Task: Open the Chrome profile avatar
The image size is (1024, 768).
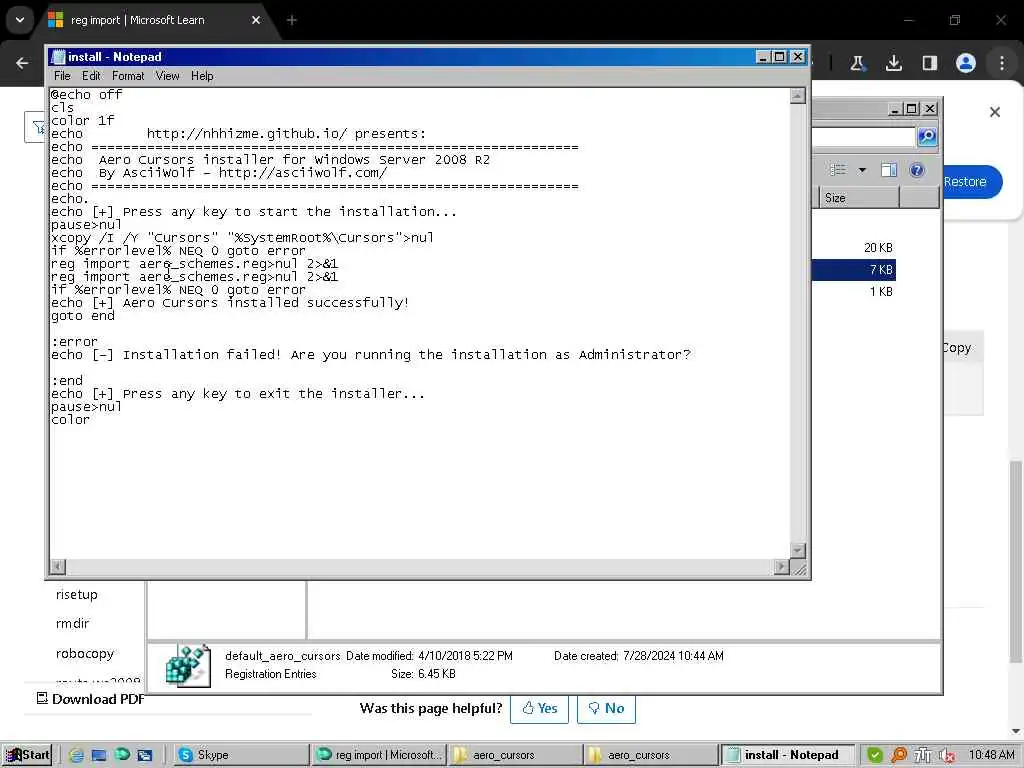Action: [x=965, y=63]
